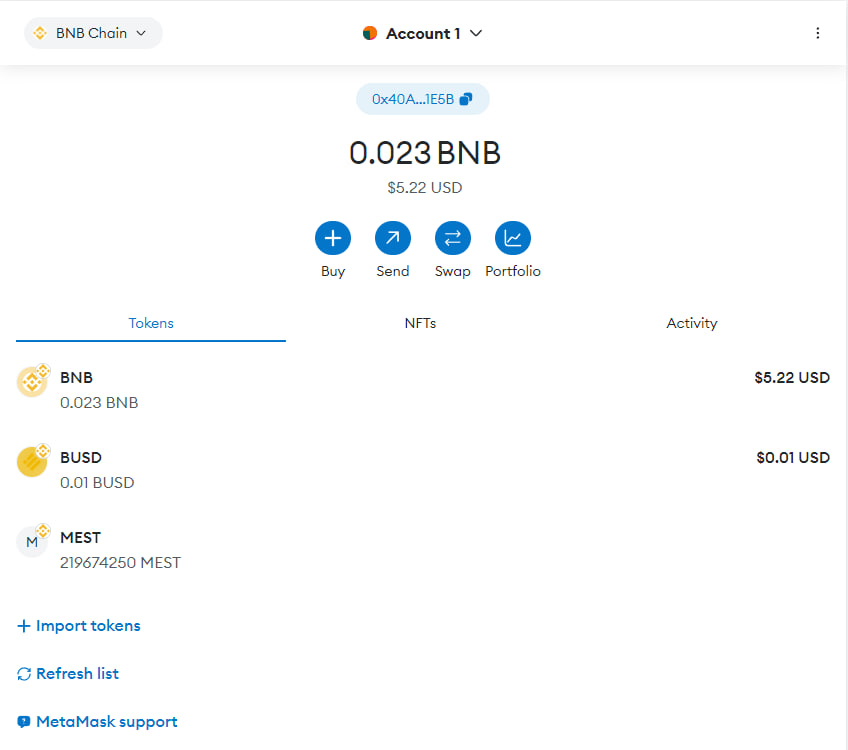Switch to the Activity tab
The width and height of the screenshot is (848, 750).
pos(691,323)
